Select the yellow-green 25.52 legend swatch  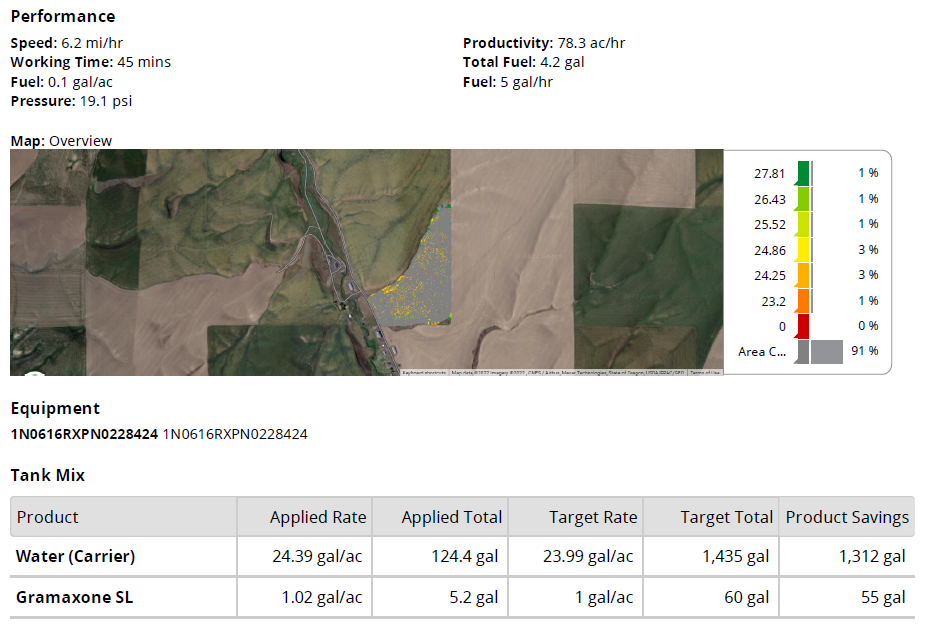point(803,224)
